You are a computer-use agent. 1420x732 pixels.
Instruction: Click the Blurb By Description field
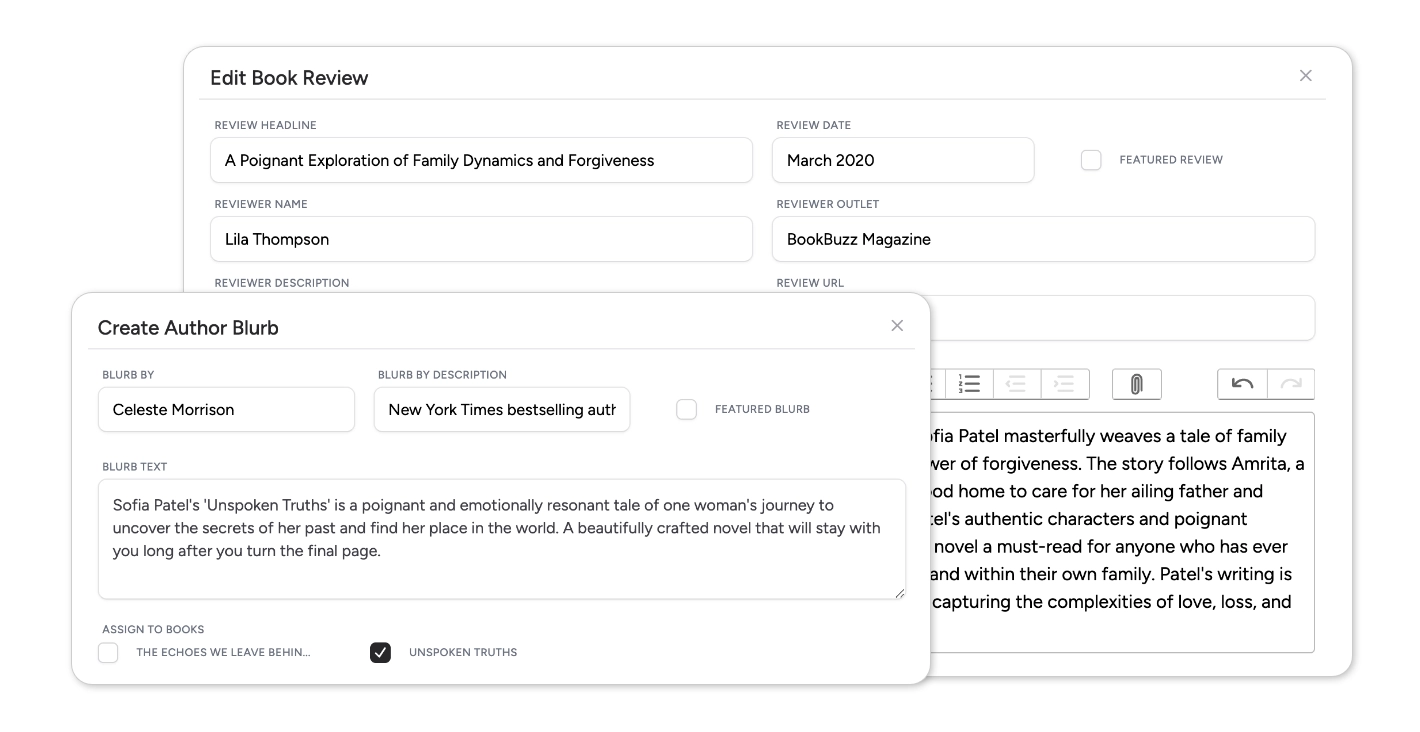[502, 410]
